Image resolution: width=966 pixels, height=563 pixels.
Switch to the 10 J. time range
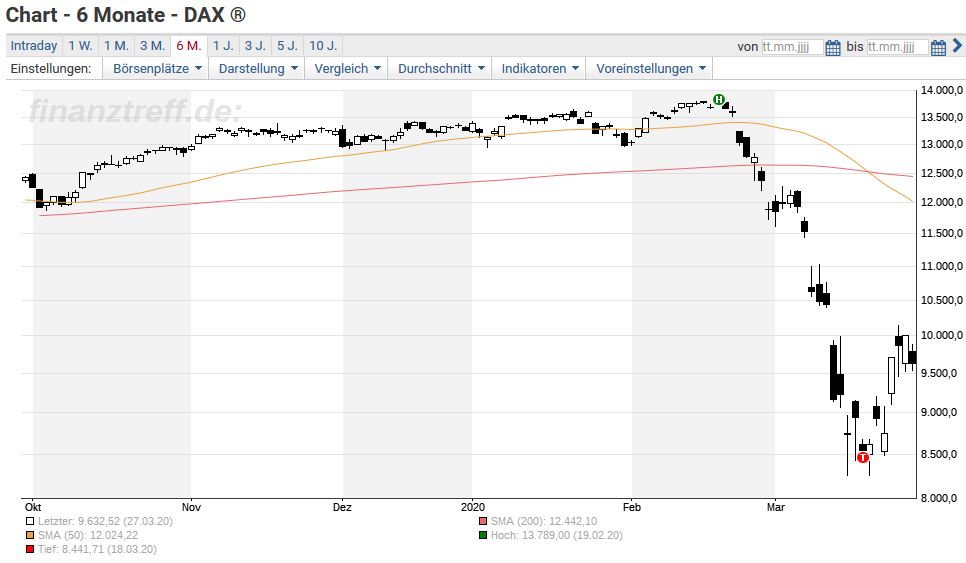pyautogui.click(x=323, y=46)
